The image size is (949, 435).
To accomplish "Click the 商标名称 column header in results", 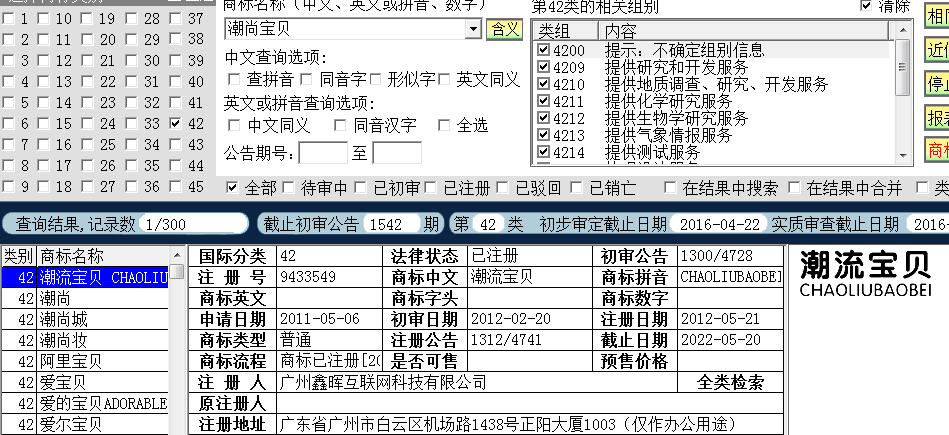I will click(x=103, y=256).
